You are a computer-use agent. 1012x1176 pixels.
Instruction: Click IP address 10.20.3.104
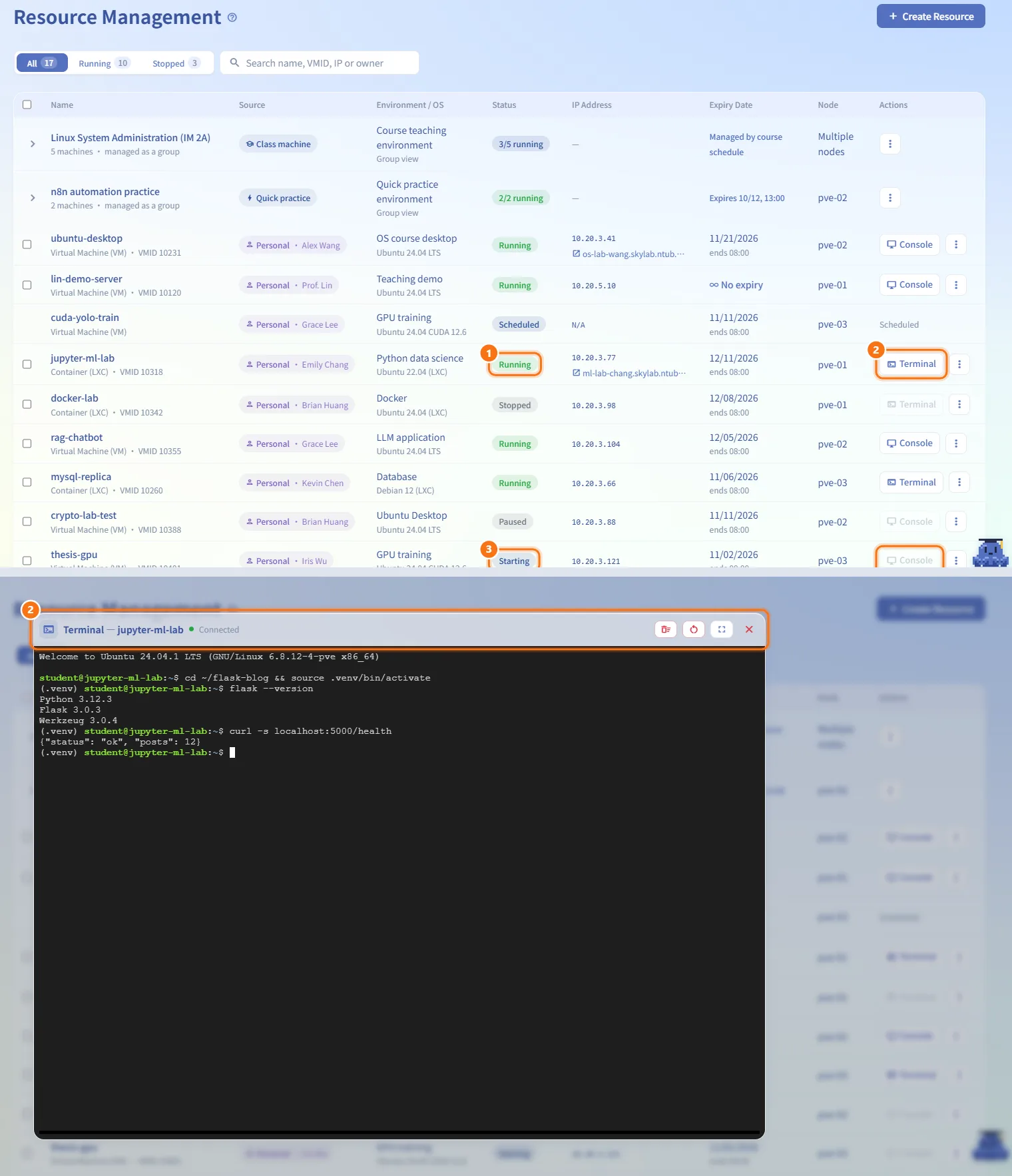coord(595,444)
